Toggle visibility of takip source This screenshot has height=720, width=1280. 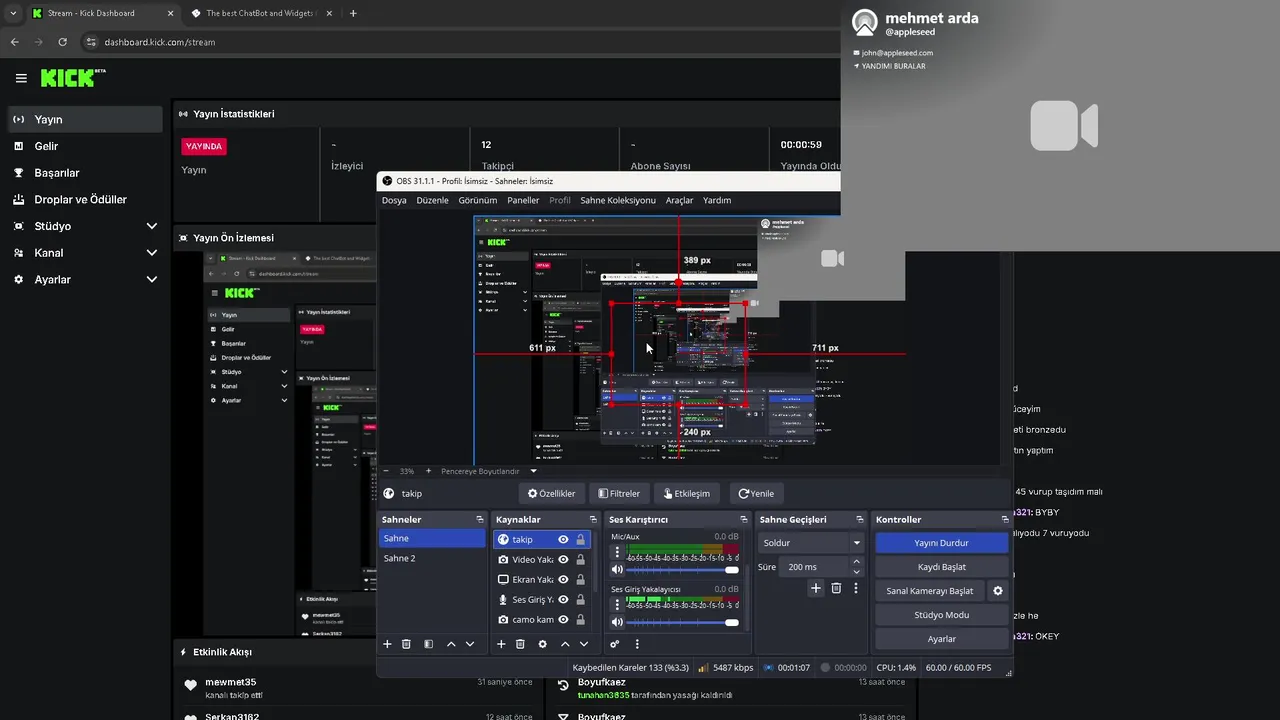pyautogui.click(x=563, y=539)
